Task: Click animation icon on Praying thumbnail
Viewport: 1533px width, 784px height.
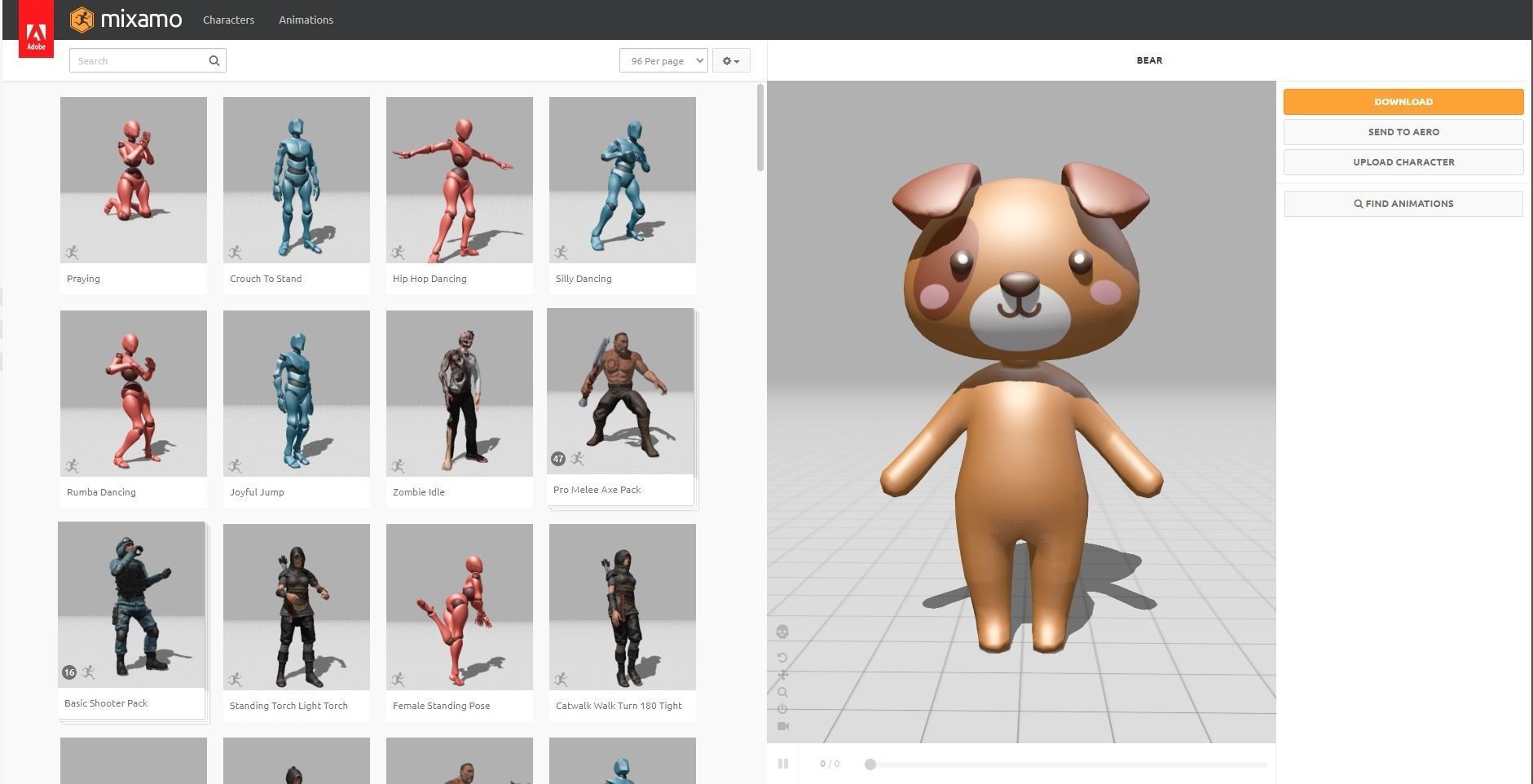Action: pyautogui.click(x=73, y=253)
